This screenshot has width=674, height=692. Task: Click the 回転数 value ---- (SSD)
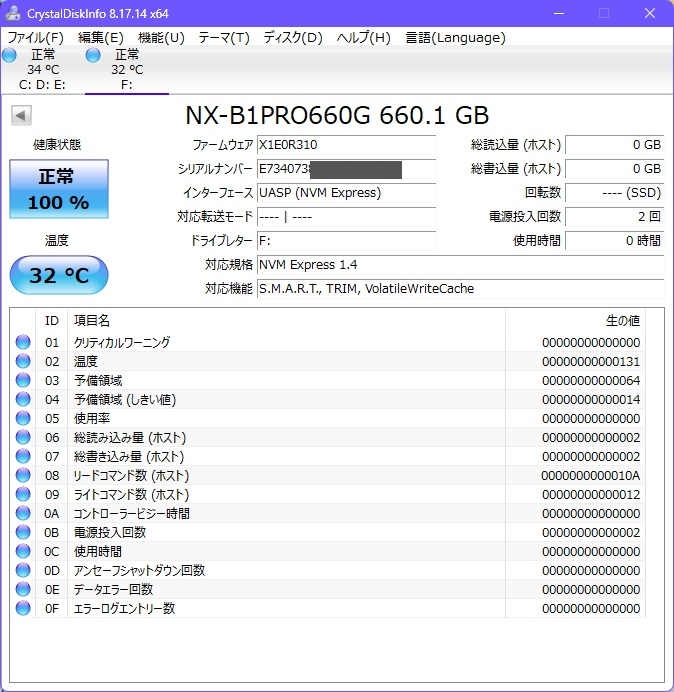click(614, 193)
